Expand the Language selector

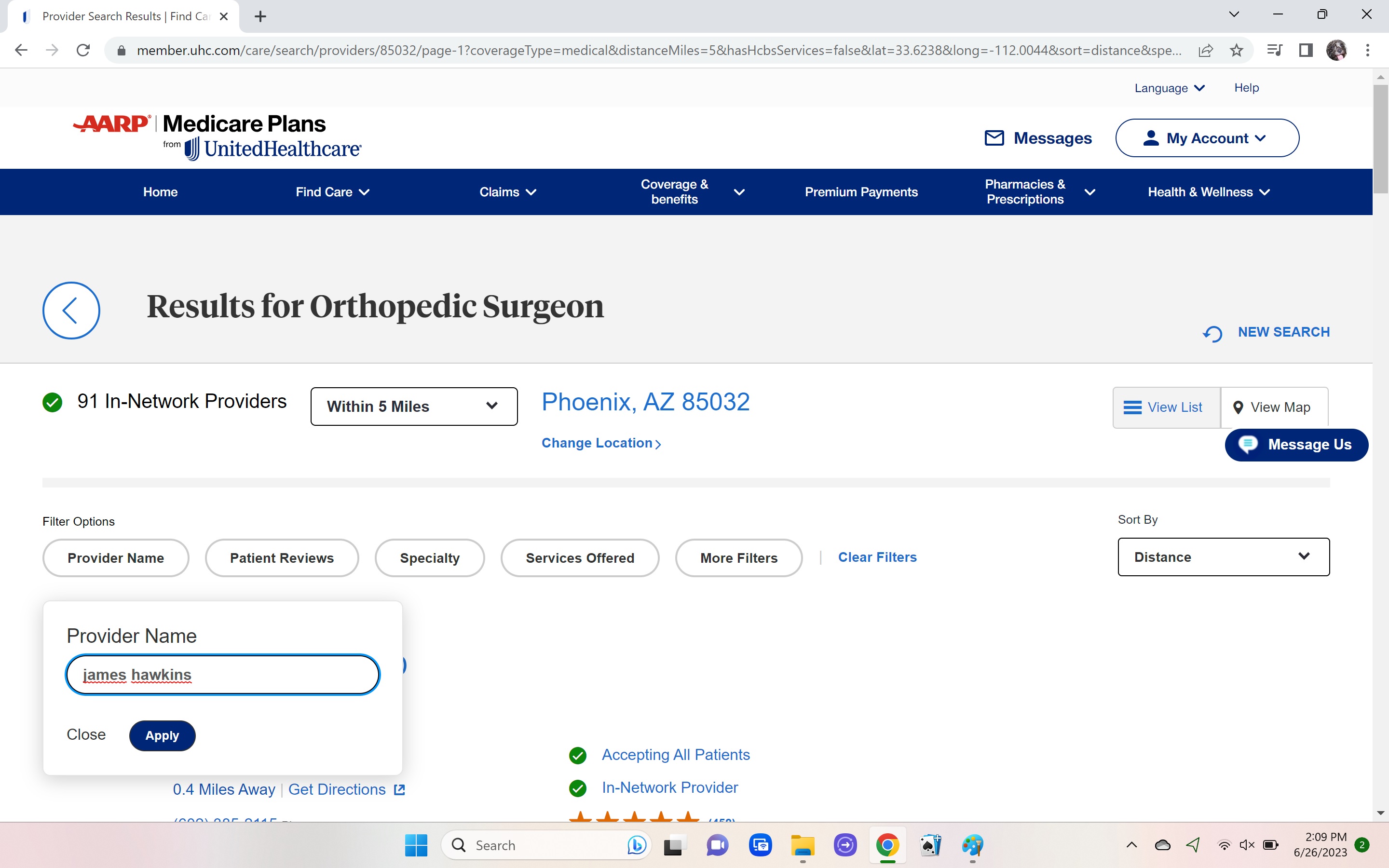point(1169,87)
